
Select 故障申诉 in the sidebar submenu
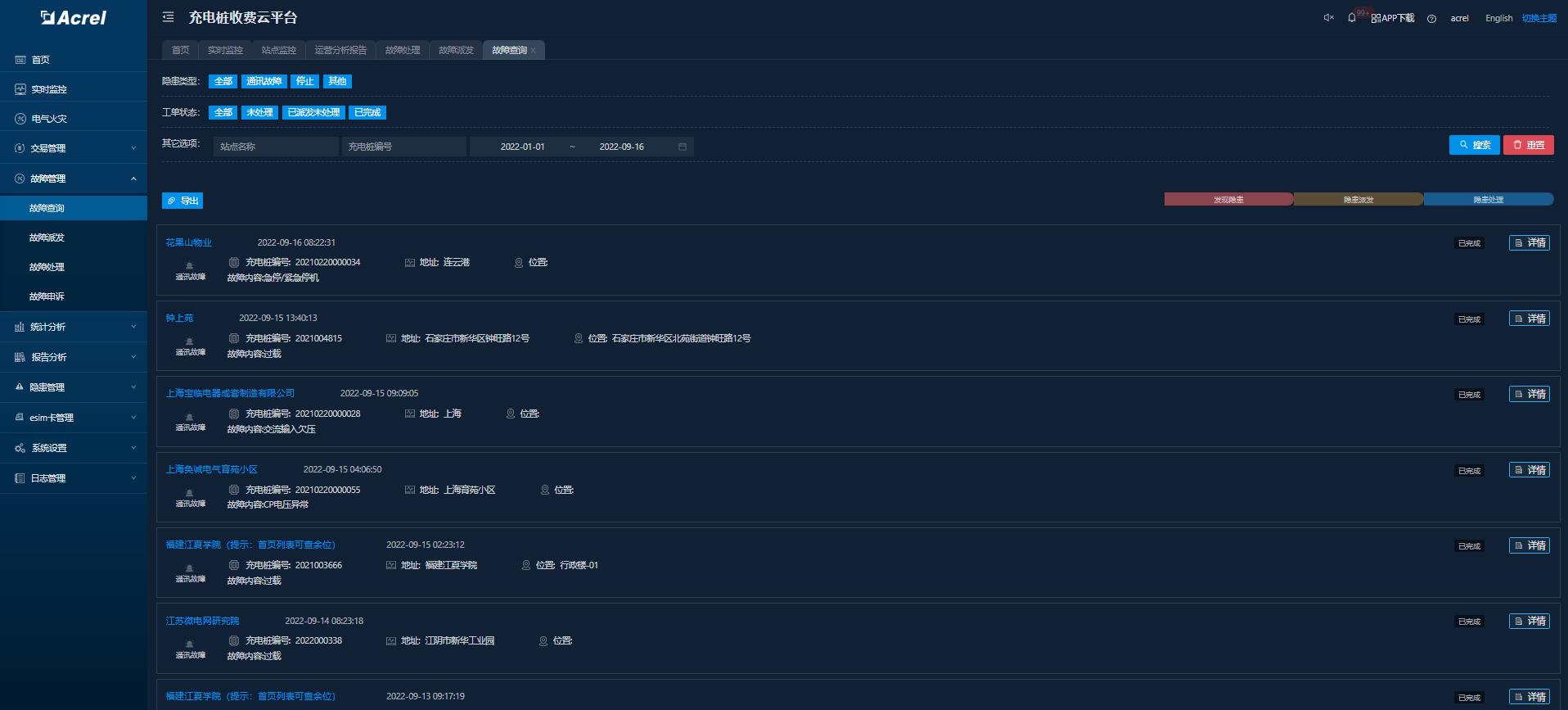click(74, 296)
